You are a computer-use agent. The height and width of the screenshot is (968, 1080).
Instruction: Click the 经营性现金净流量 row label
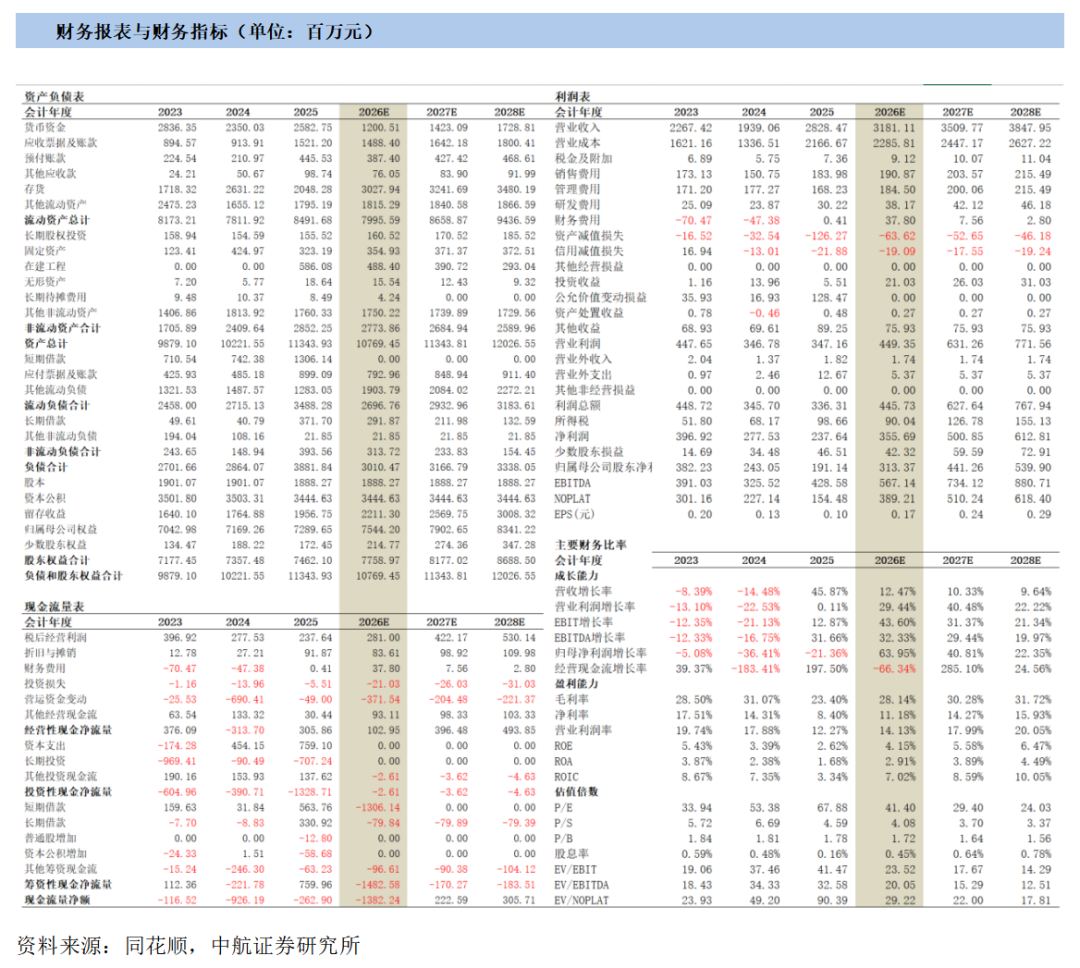(x=68, y=730)
